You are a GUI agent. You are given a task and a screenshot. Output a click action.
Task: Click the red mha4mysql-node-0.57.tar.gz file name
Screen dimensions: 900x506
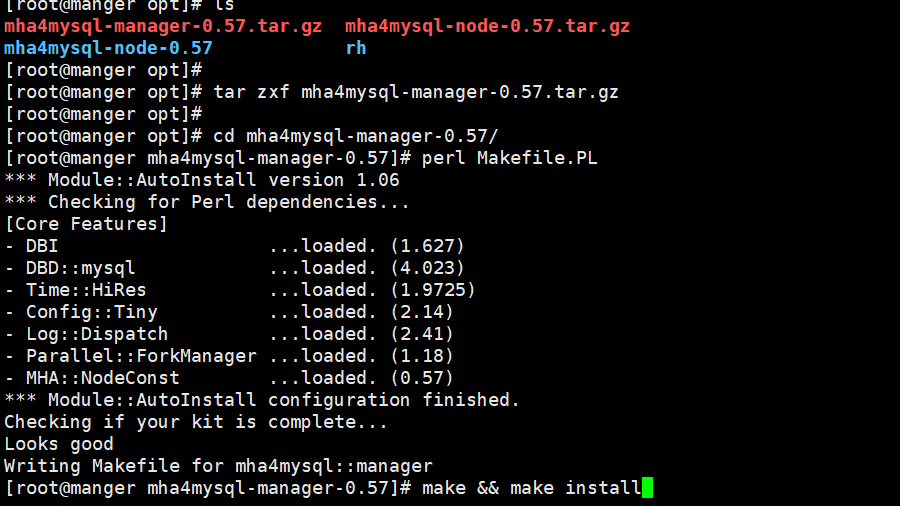pyautogui.click(x=487, y=26)
